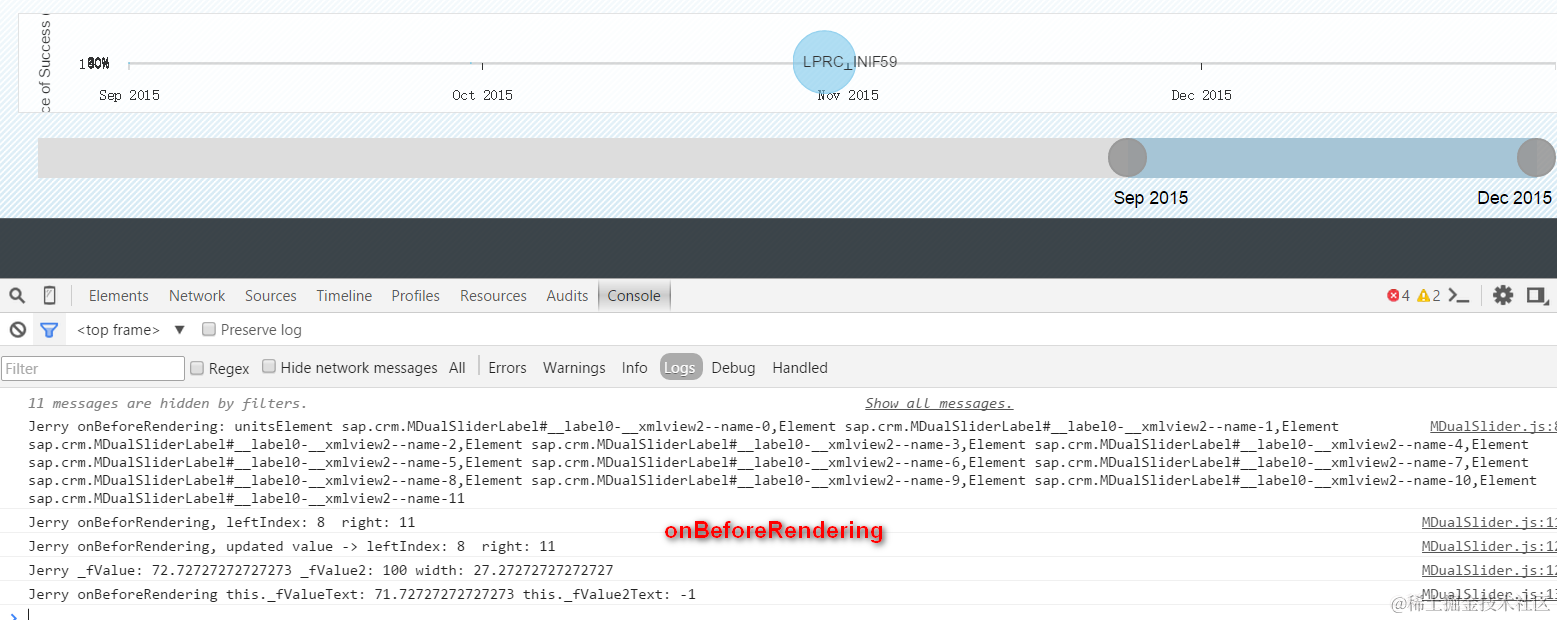Click Show all messages link
Screen dimensions: 1557x620
pyautogui.click(x=939, y=403)
